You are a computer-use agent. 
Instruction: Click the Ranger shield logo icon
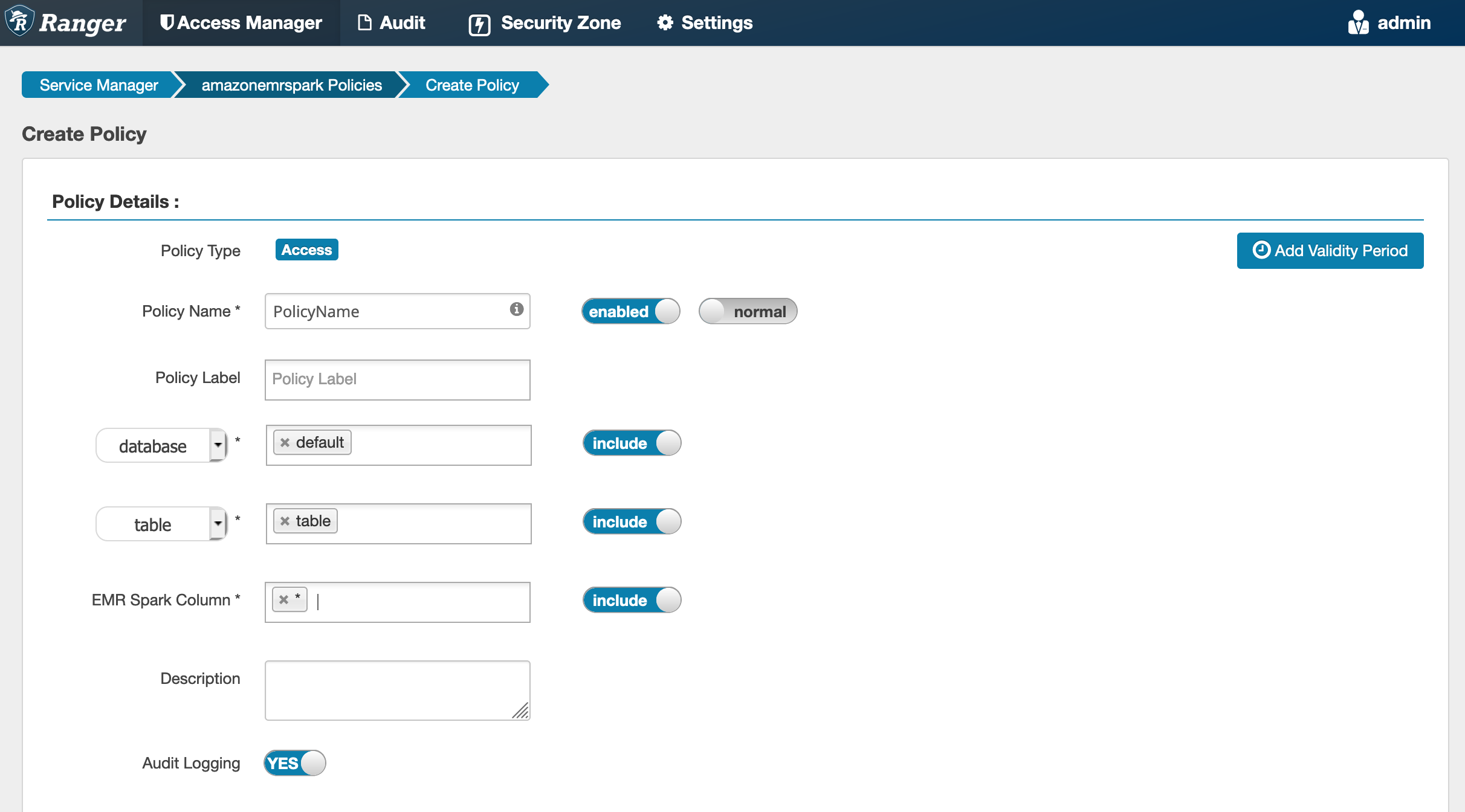coord(20,22)
